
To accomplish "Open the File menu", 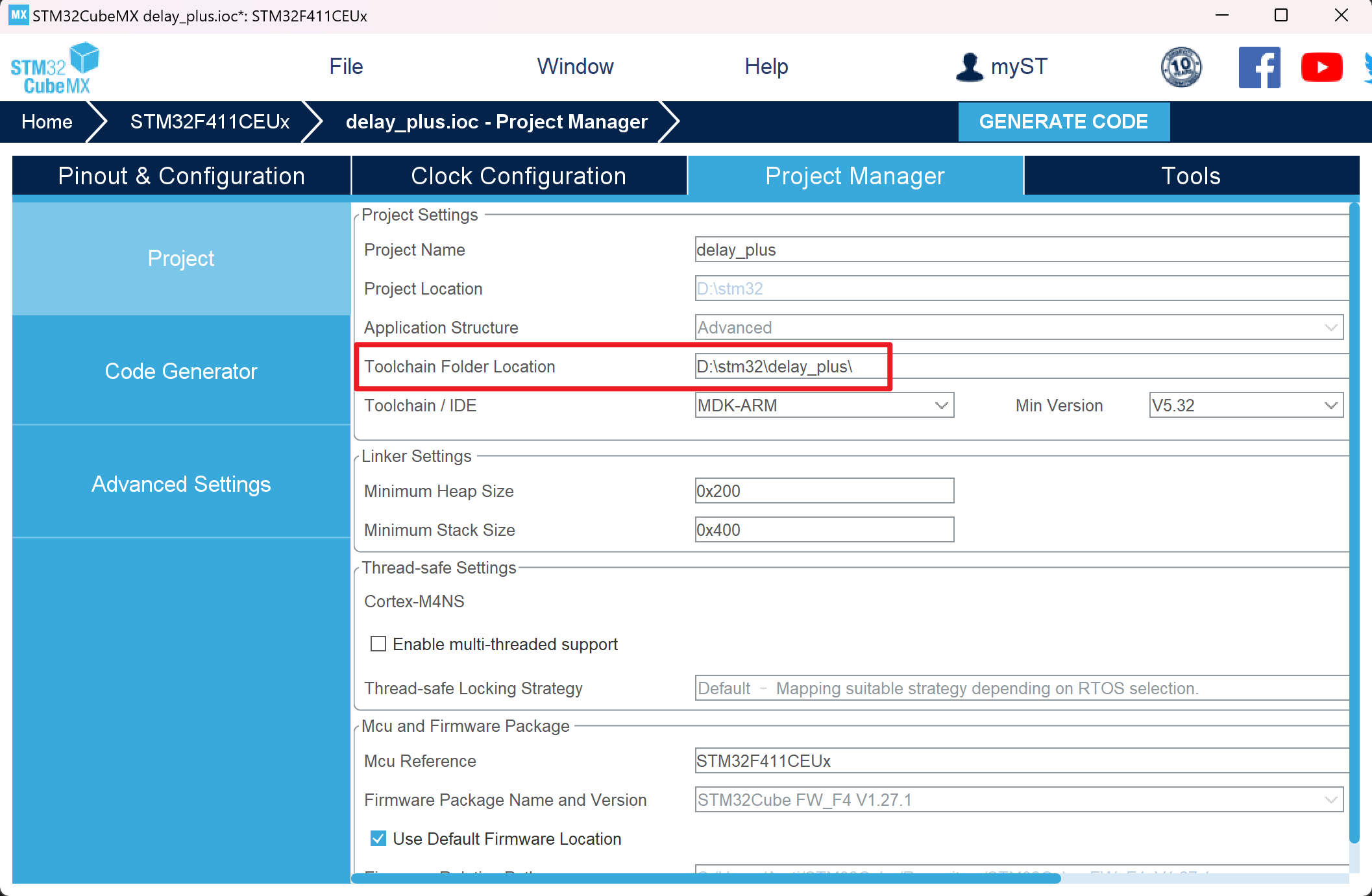I will [346, 66].
